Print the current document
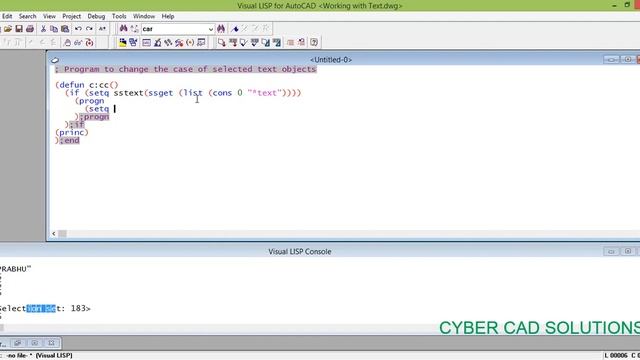640x360 pixels. click(x=30, y=29)
